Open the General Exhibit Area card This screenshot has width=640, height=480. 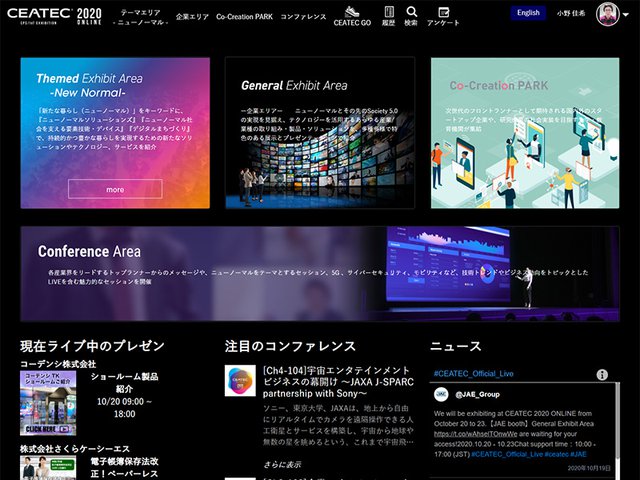[320, 133]
